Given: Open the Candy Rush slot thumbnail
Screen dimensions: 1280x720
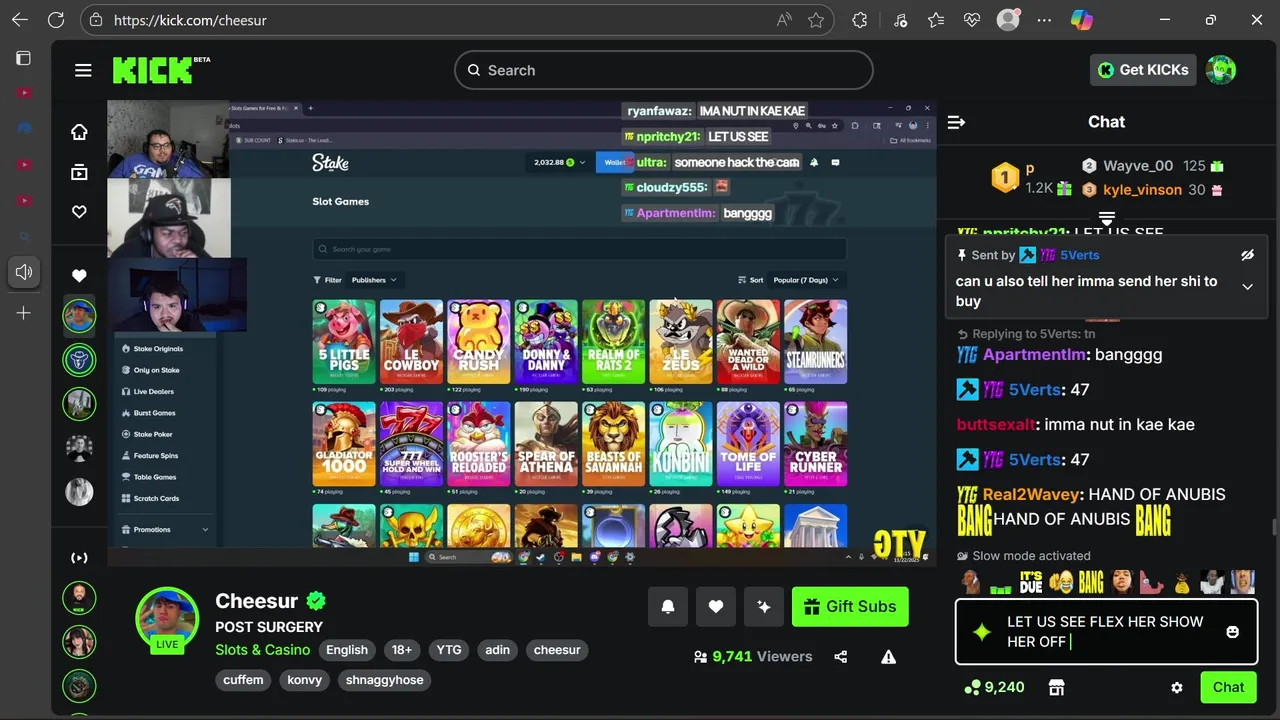Looking at the screenshot, I should [x=479, y=342].
